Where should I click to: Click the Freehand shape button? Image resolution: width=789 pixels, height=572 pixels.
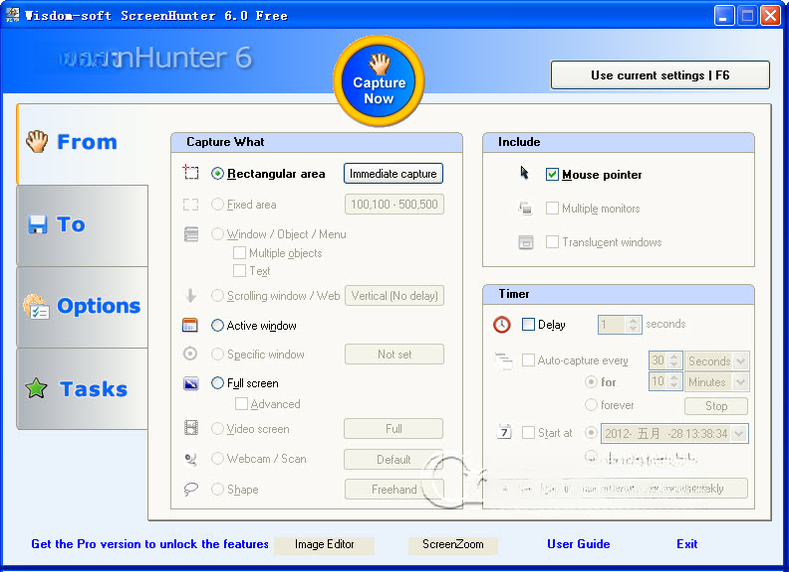tap(394, 489)
